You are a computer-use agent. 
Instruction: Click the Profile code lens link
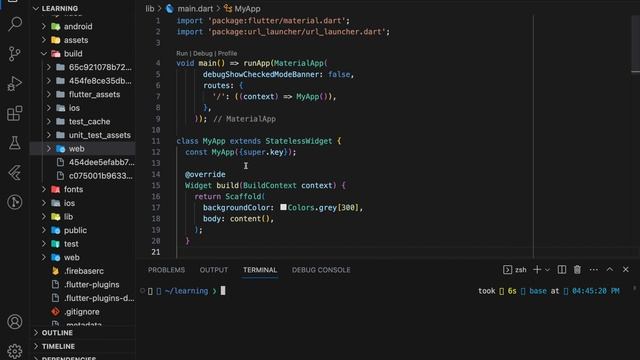pos(227,53)
